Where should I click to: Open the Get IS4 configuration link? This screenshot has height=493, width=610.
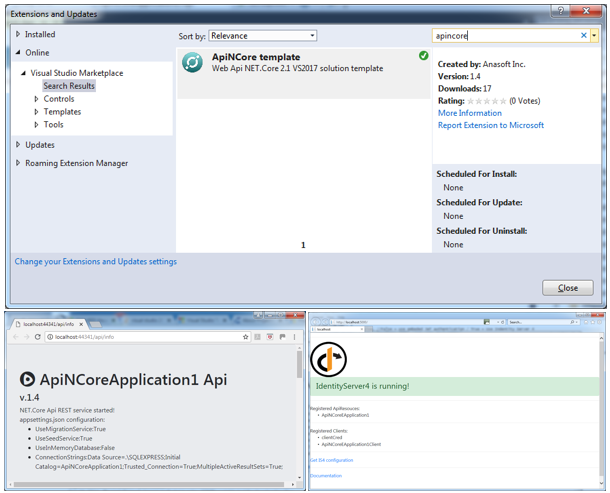(x=331, y=460)
